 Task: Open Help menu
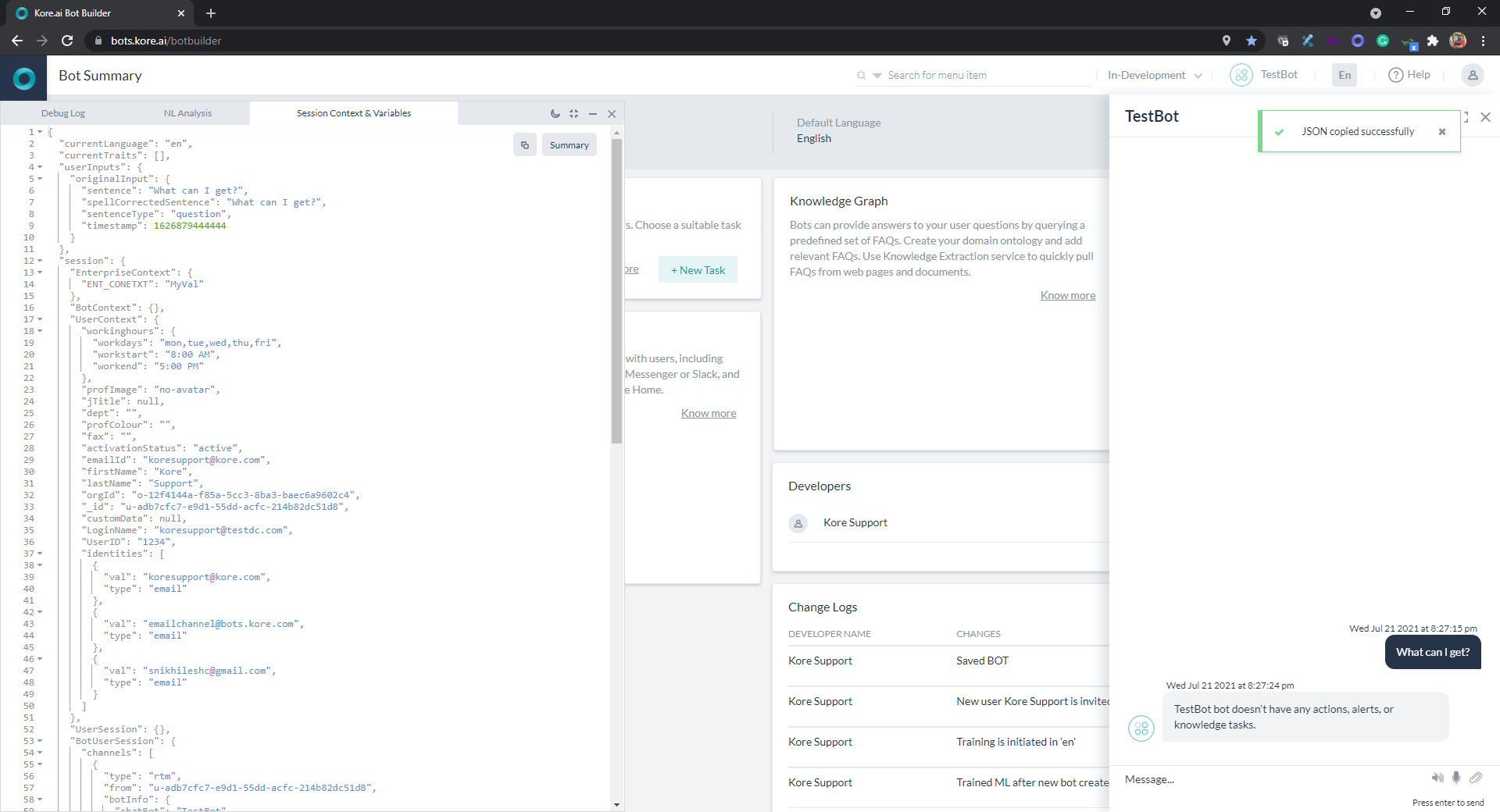point(1409,75)
